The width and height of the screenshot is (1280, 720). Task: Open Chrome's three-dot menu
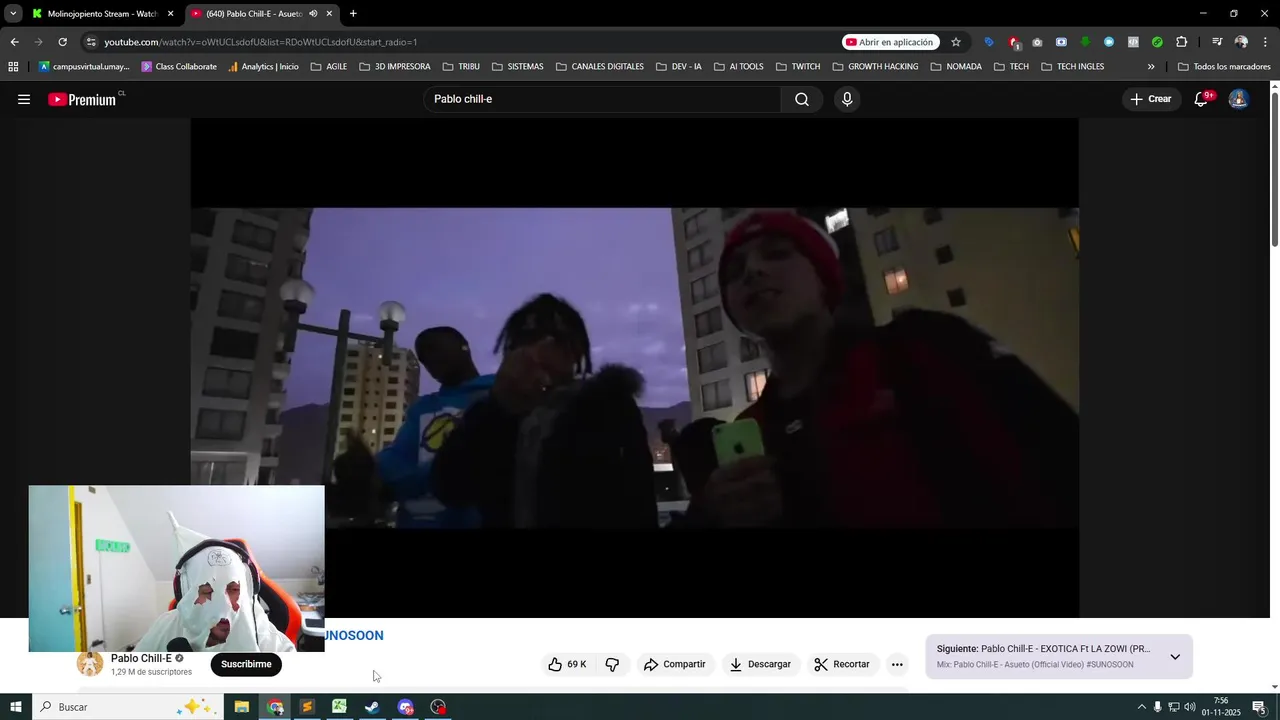(1265, 42)
